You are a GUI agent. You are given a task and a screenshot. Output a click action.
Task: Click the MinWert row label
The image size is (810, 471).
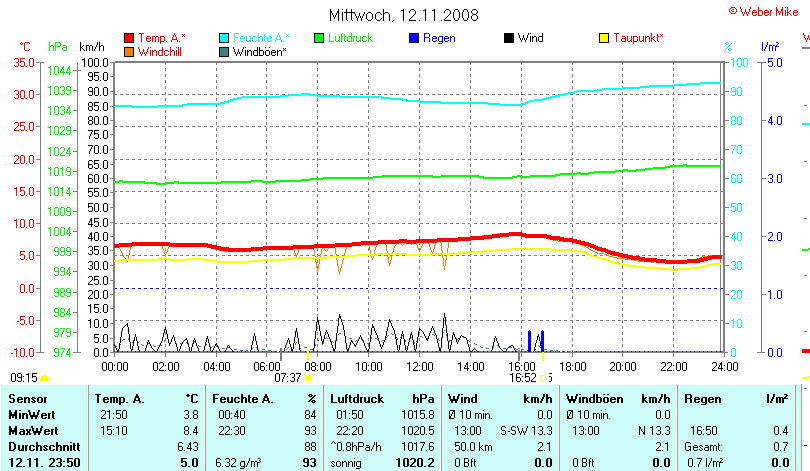click(32, 415)
